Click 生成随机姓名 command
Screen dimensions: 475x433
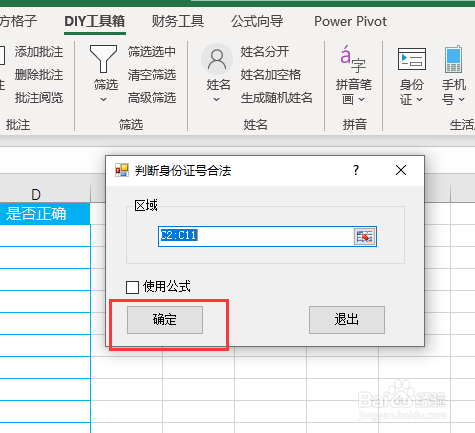(277, 98)
